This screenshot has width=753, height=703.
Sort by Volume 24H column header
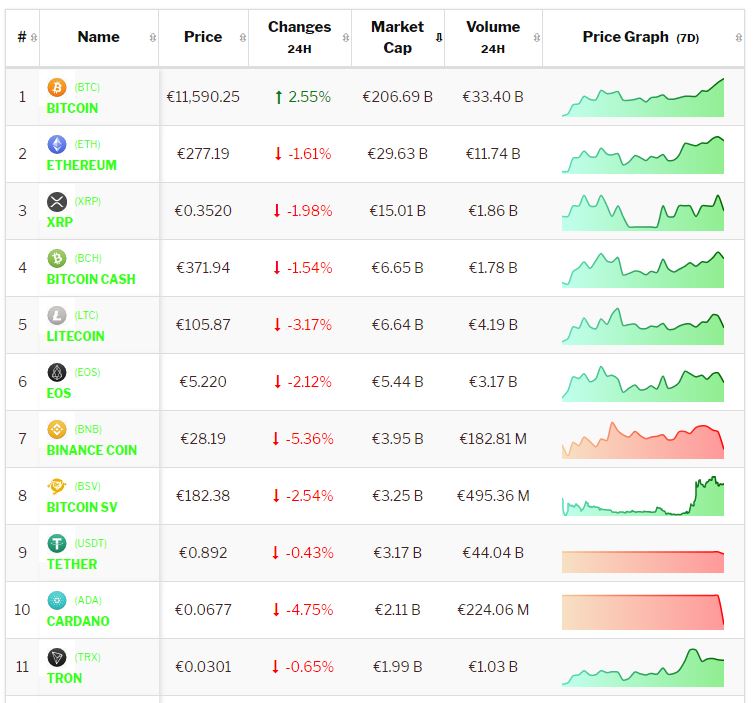[492, 37]
